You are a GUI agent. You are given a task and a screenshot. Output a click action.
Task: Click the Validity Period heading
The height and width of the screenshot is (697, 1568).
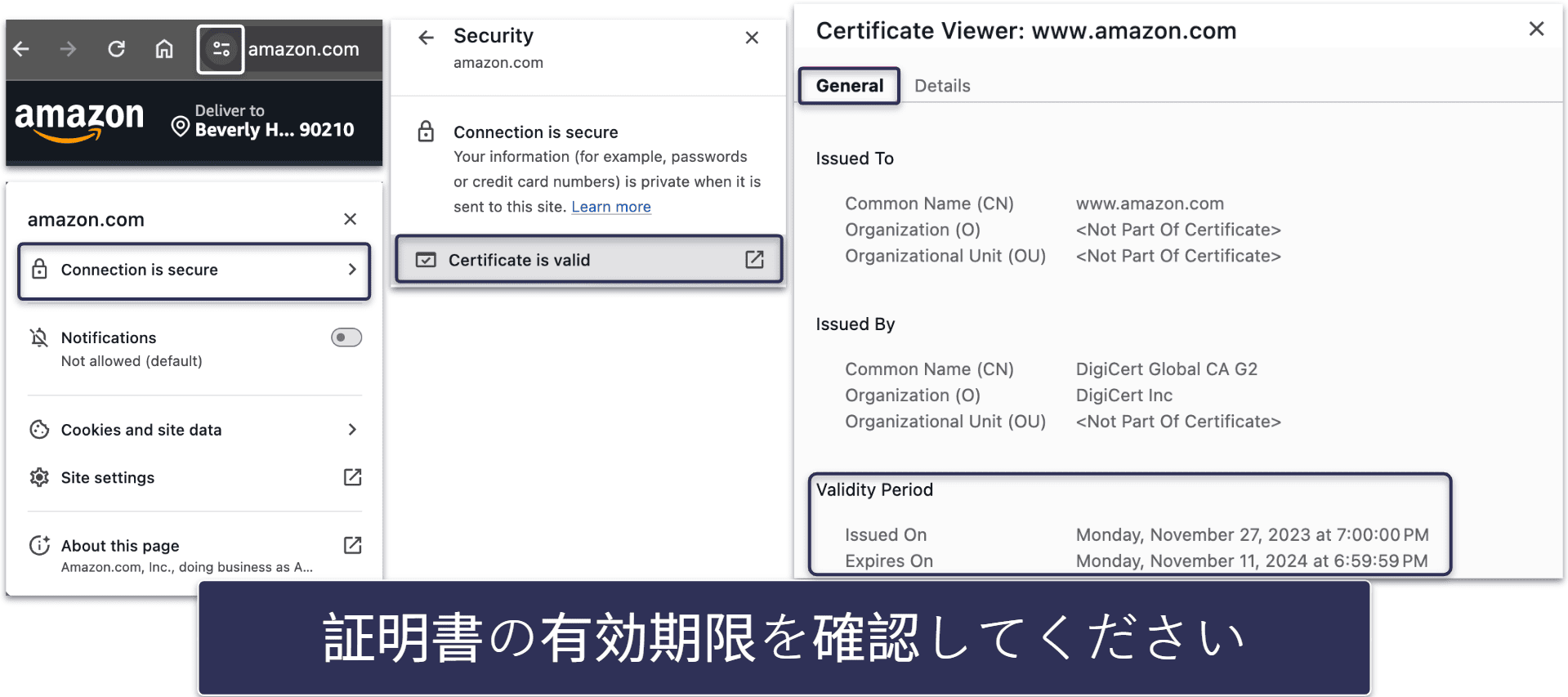(x=874, y=490)
